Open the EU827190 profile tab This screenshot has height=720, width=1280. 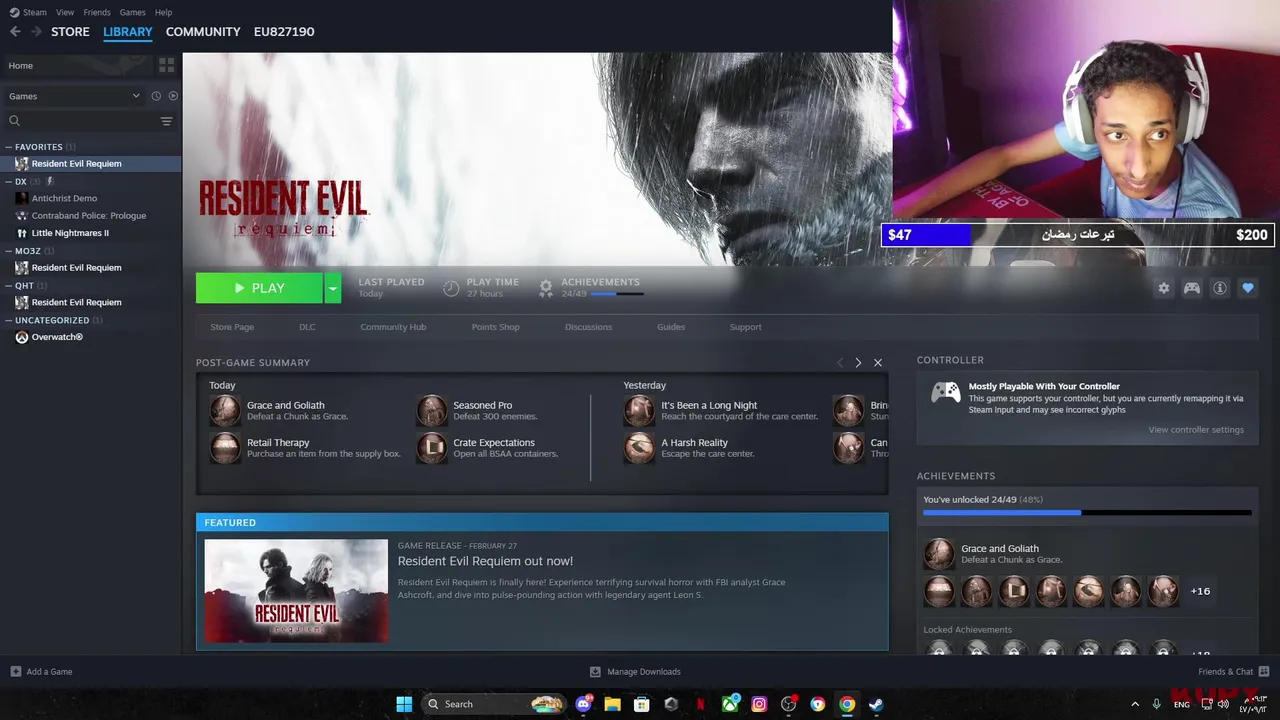284,32
